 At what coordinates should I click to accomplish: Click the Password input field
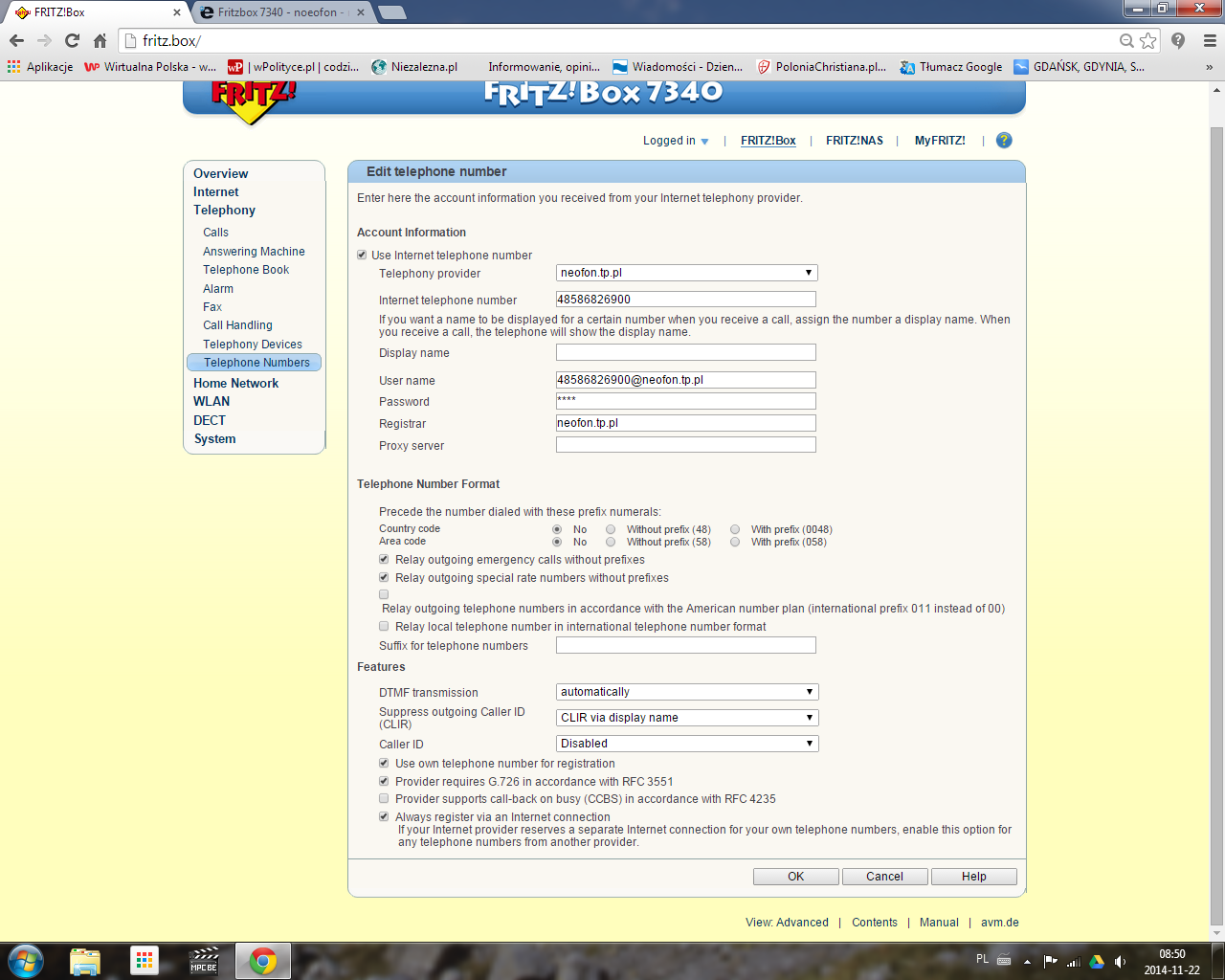pyautogui.click(x=686, y=401)
